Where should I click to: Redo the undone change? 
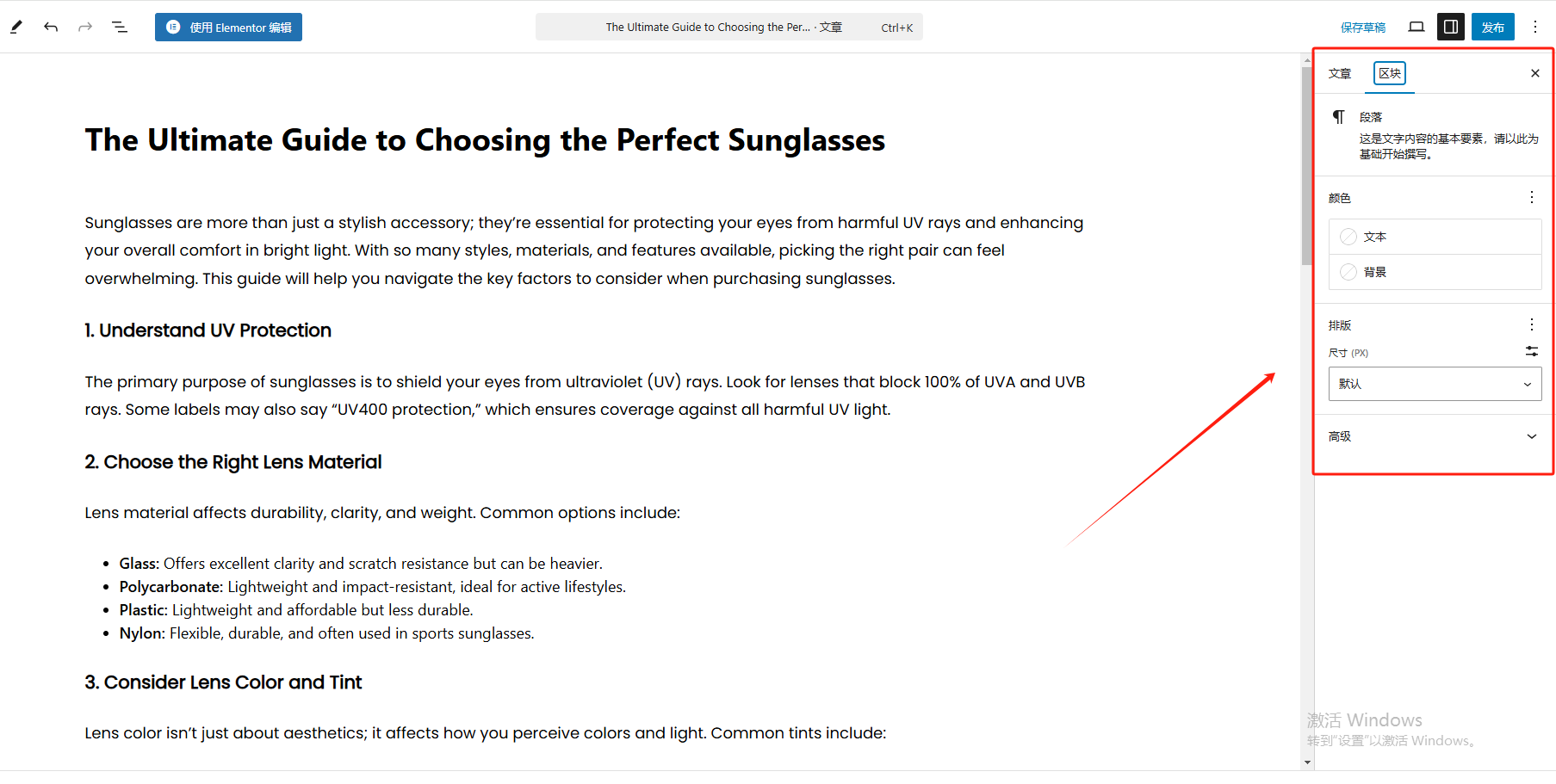coord(85,27)
